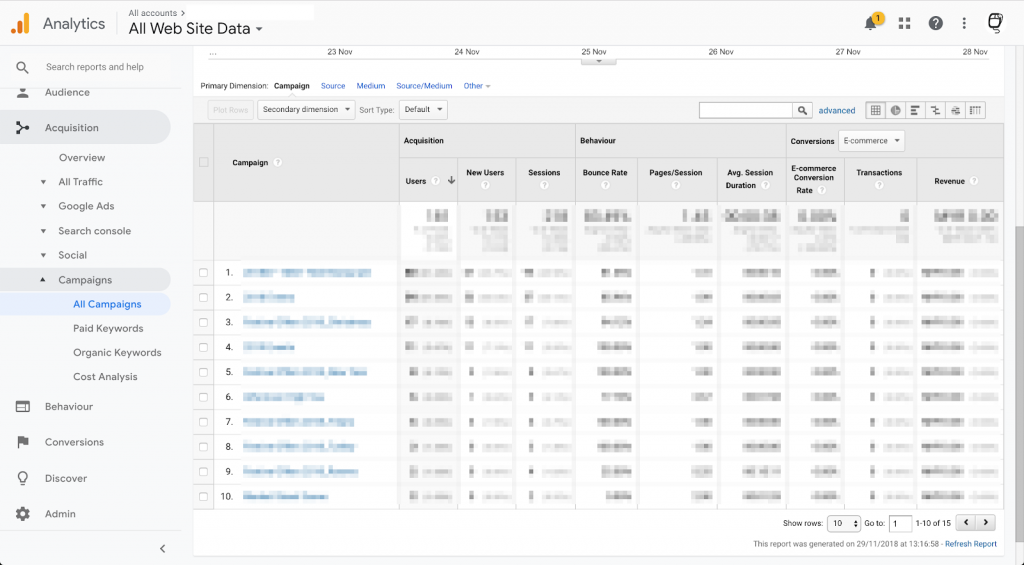Select All Campaigns report
The width and height of the screenshot is (1024, 565).
click(107, 304)
